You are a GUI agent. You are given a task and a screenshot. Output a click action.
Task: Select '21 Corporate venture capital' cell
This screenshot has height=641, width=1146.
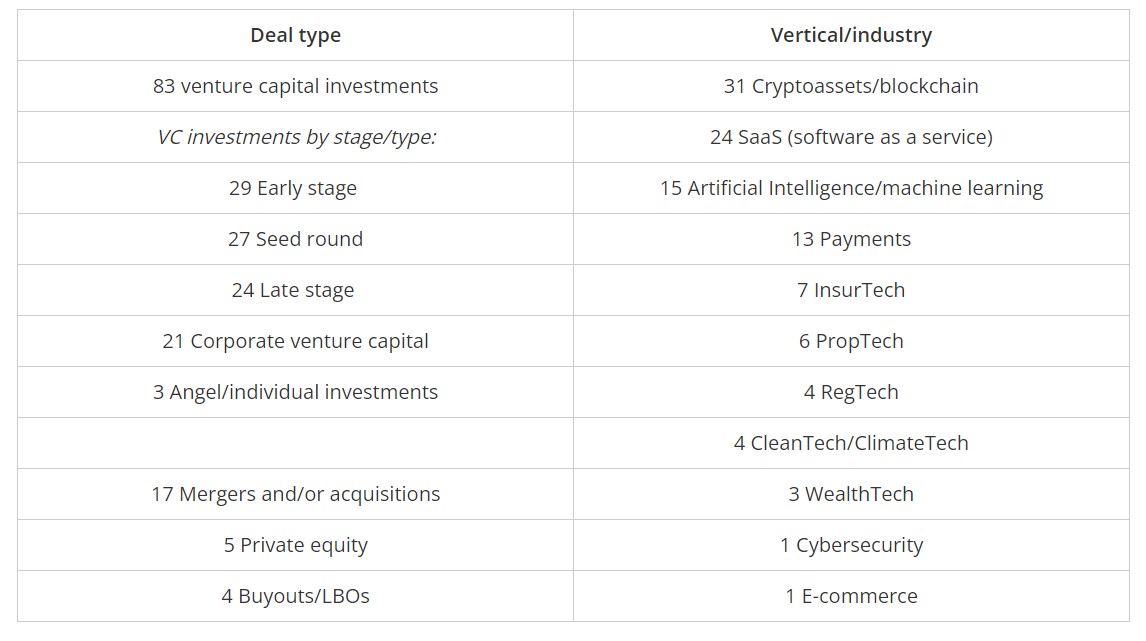295,341
